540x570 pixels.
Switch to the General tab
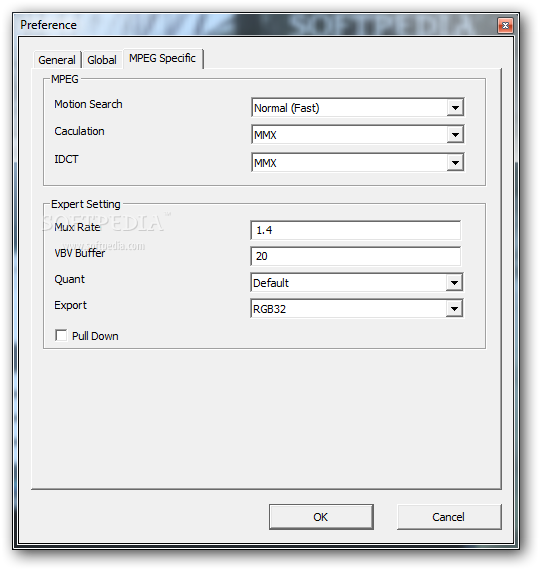click(x=57, y=60)
